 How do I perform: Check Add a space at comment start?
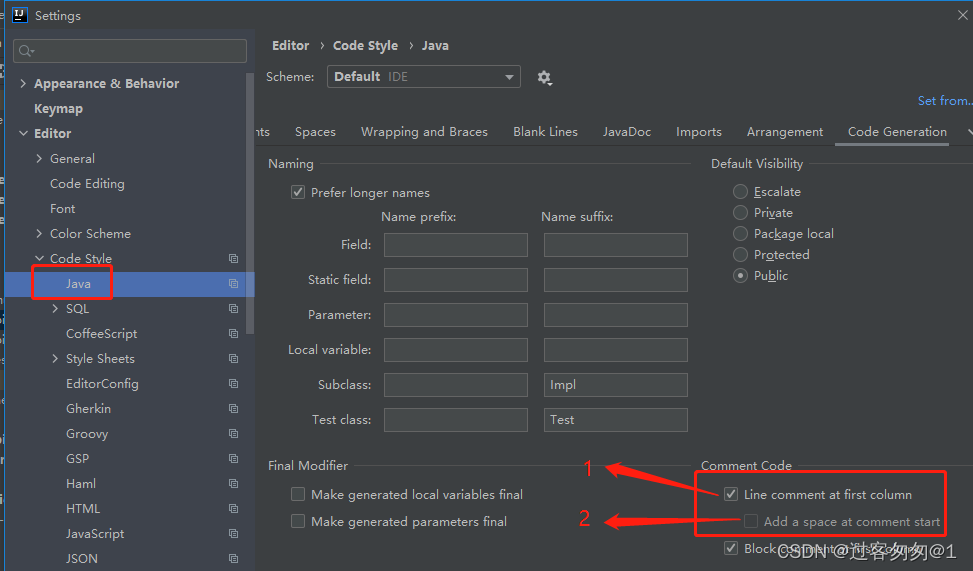pos(751,521)
